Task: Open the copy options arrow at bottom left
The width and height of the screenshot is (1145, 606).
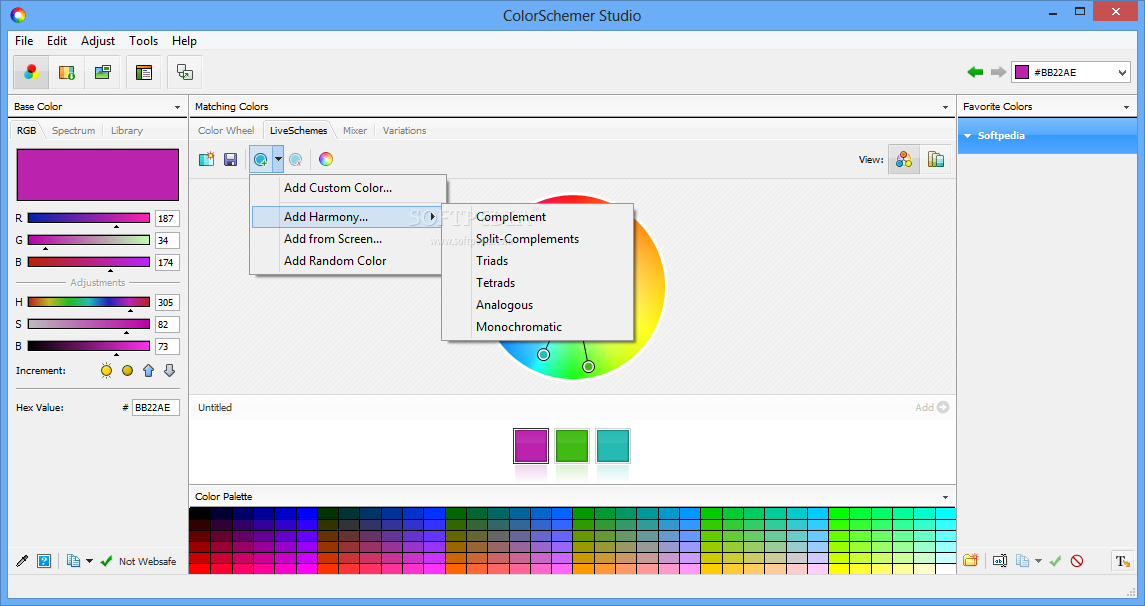Action: tap(89, 561)
